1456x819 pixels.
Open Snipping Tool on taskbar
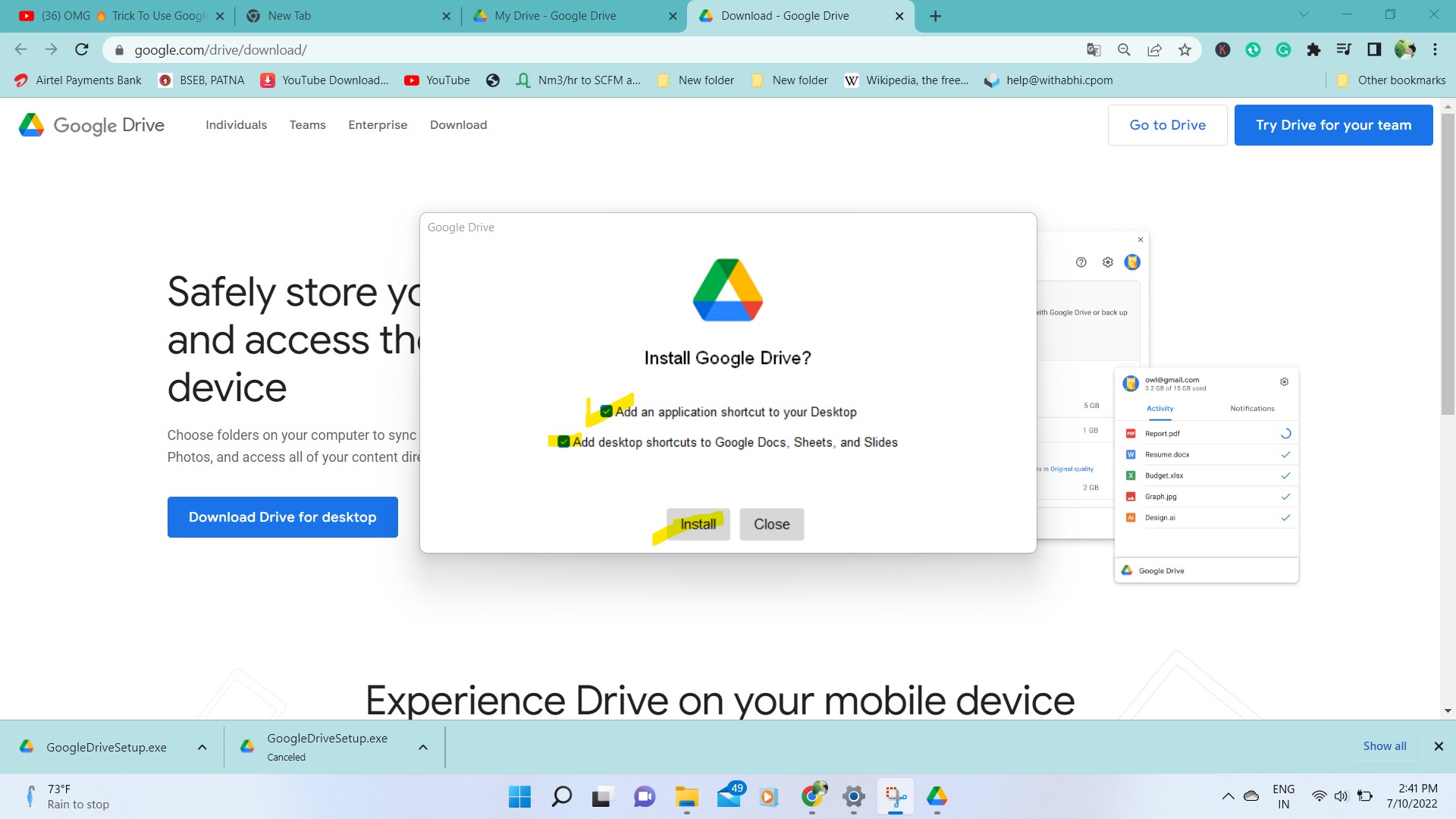pos(896,797)
